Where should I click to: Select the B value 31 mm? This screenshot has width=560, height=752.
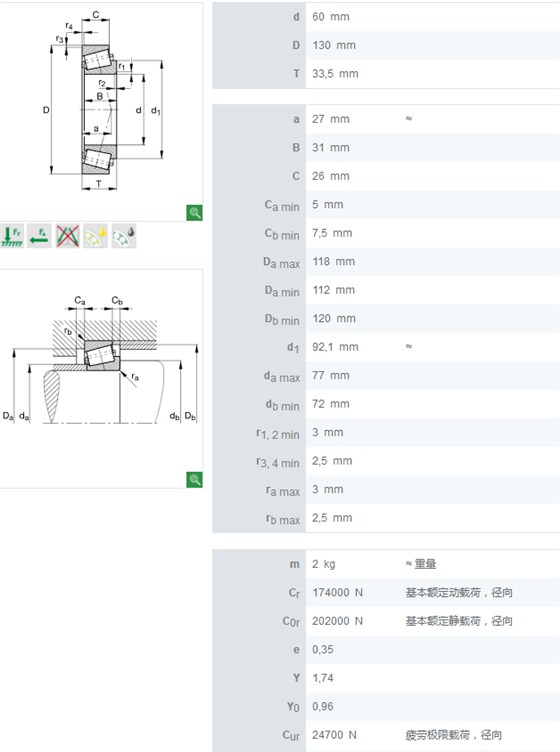click(x=331, y=148)
